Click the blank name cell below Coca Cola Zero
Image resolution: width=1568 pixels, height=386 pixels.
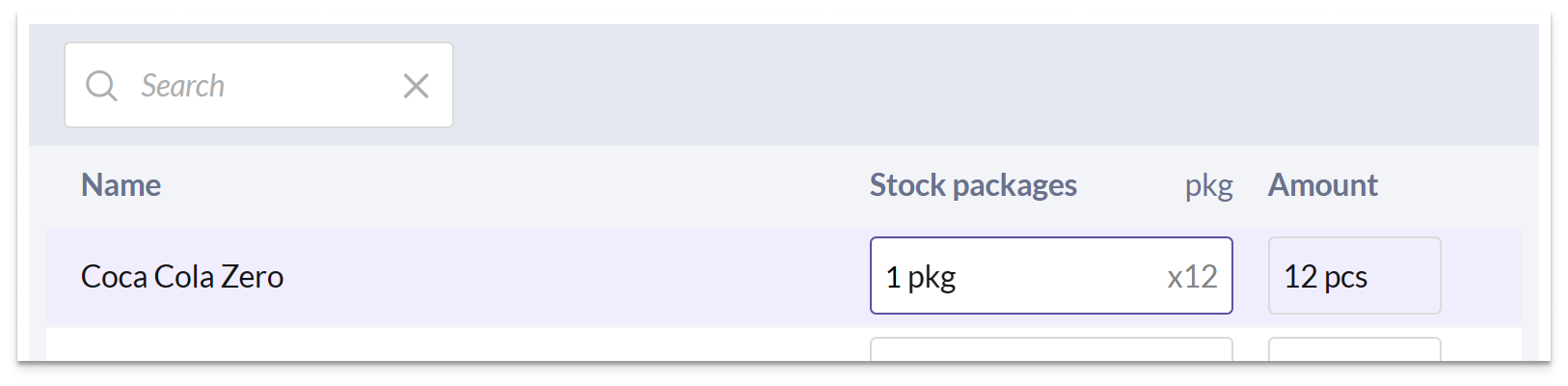[x=453, y=345]
